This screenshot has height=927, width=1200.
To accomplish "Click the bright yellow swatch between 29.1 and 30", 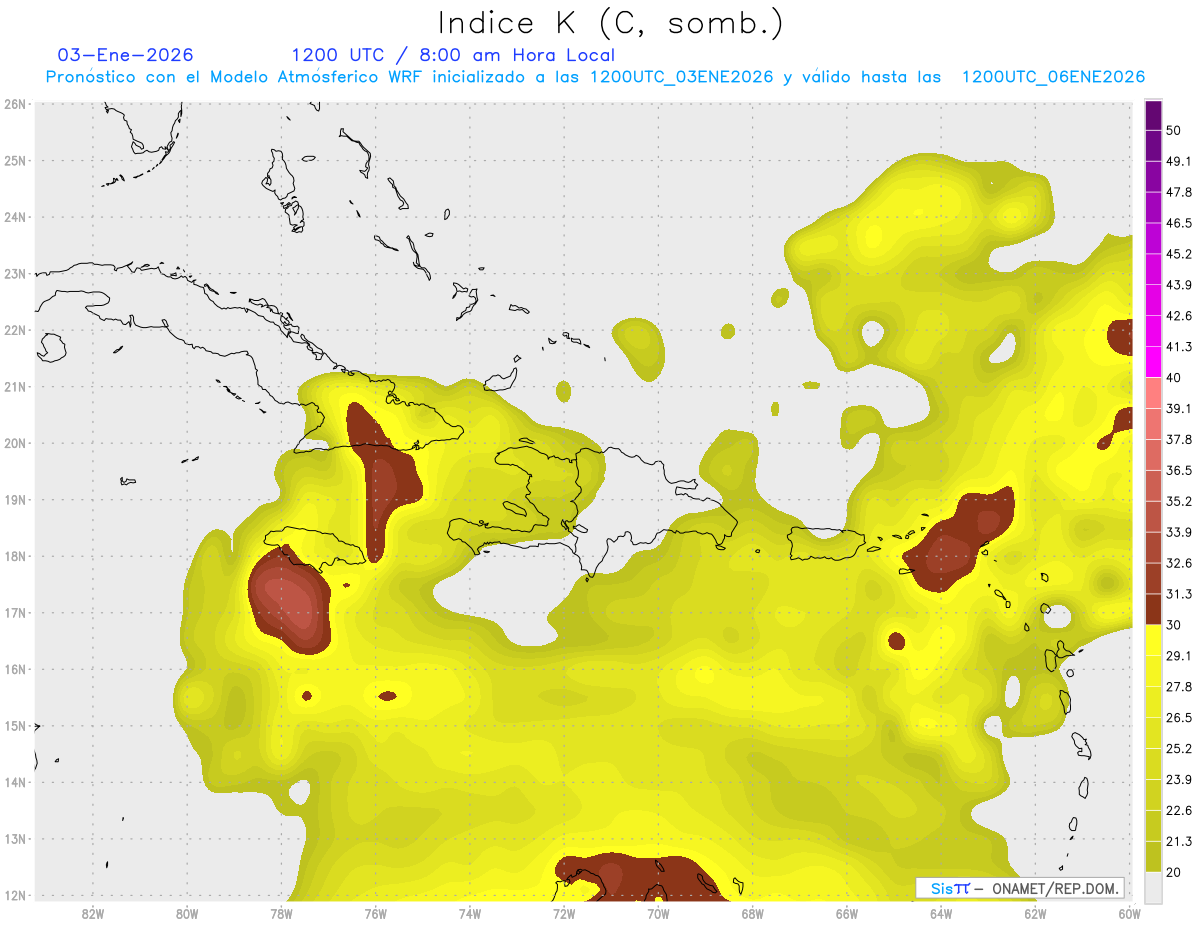I will pyautogui.click(x=1153, y=640).
